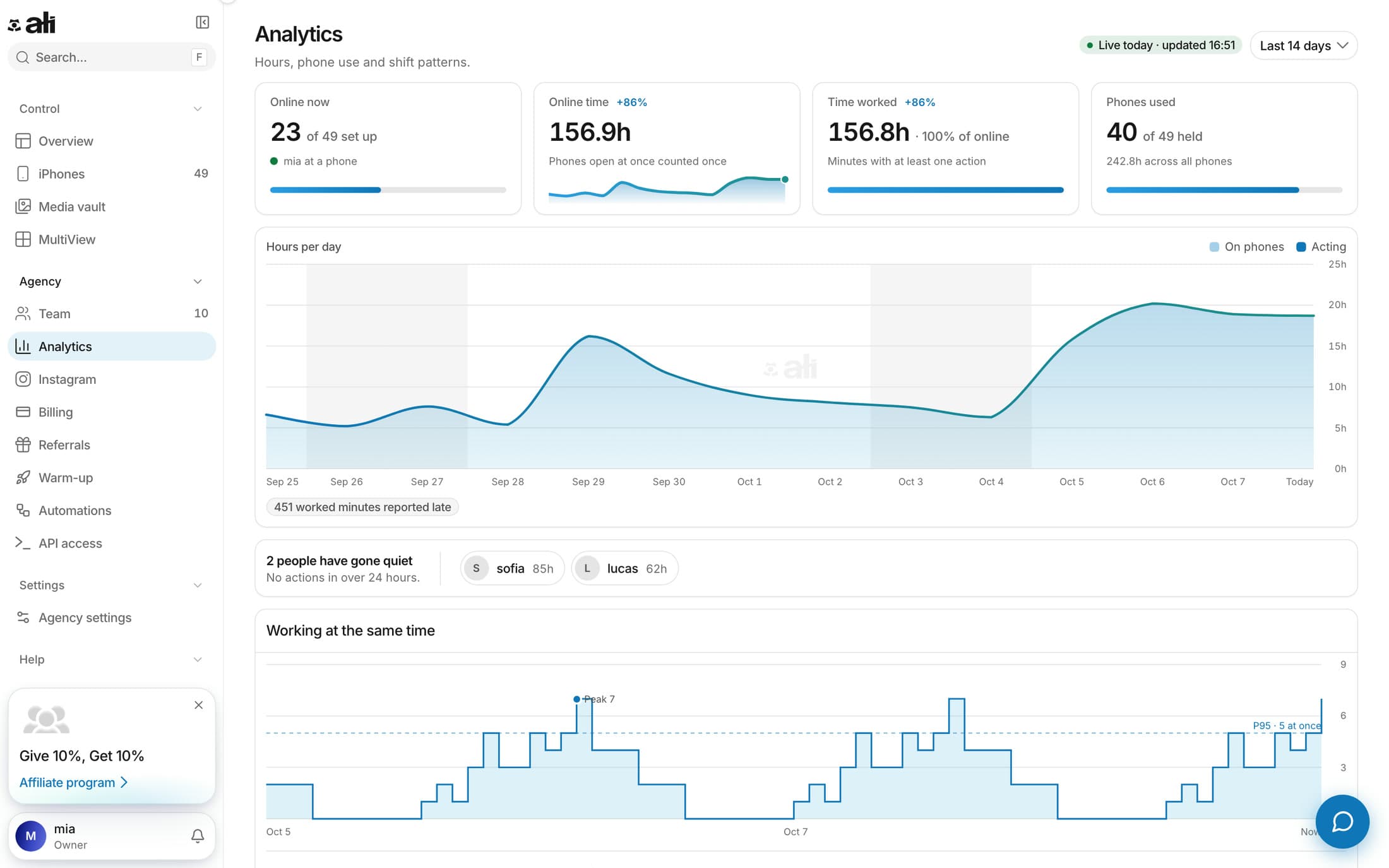Go to Team in the sidebar
Screen dimensions: 1389x868
click(x=112, y=314)
